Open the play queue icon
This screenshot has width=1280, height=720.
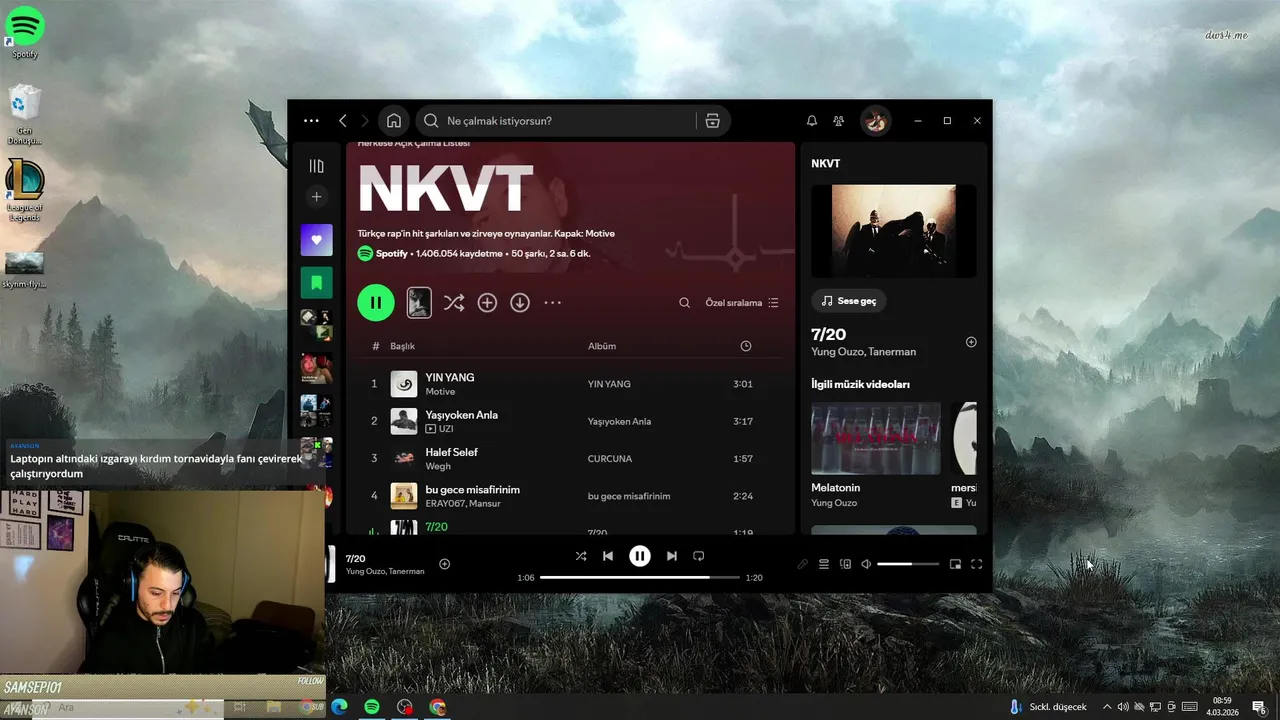(x=824, y=564)
